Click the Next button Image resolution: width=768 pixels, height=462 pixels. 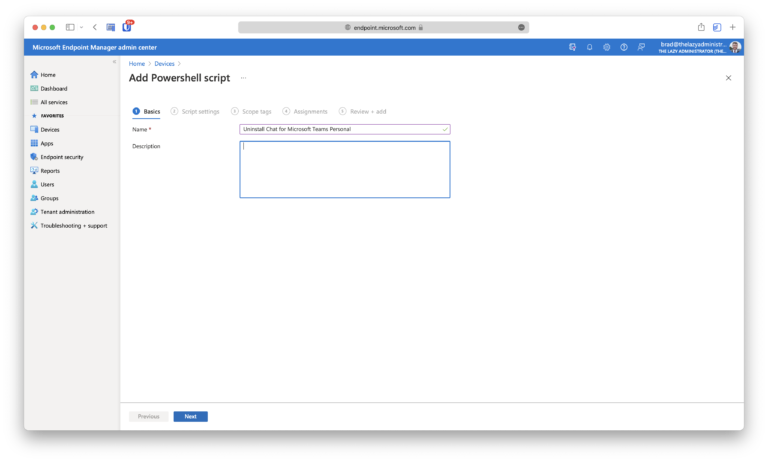coord(191,416)
